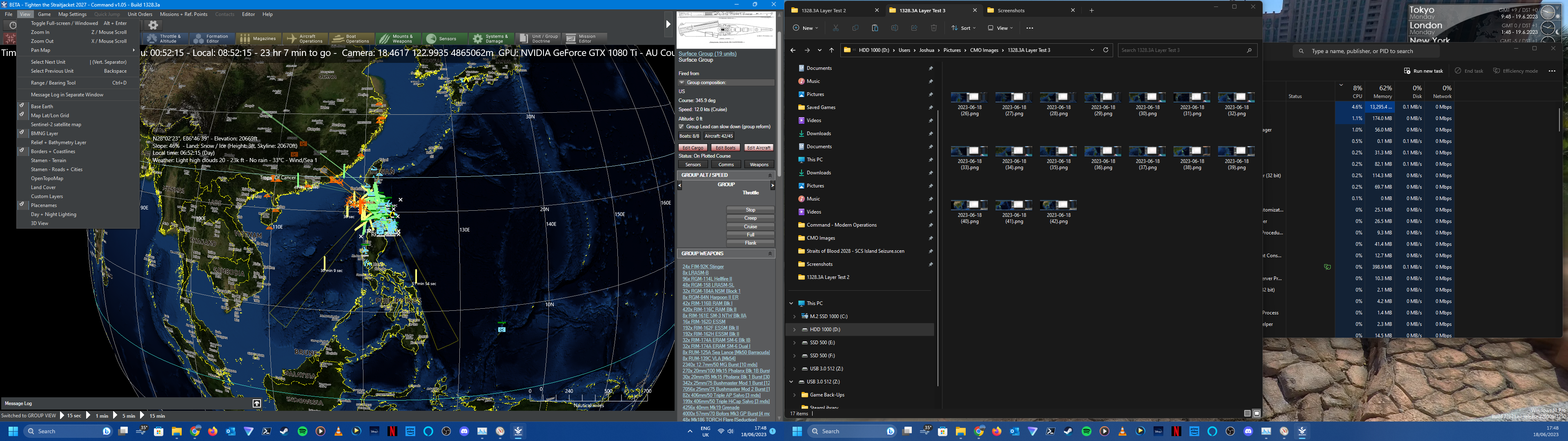
Task: Click the Rename icon in File Explorer toolbar
Action: [x=894, y=28]
